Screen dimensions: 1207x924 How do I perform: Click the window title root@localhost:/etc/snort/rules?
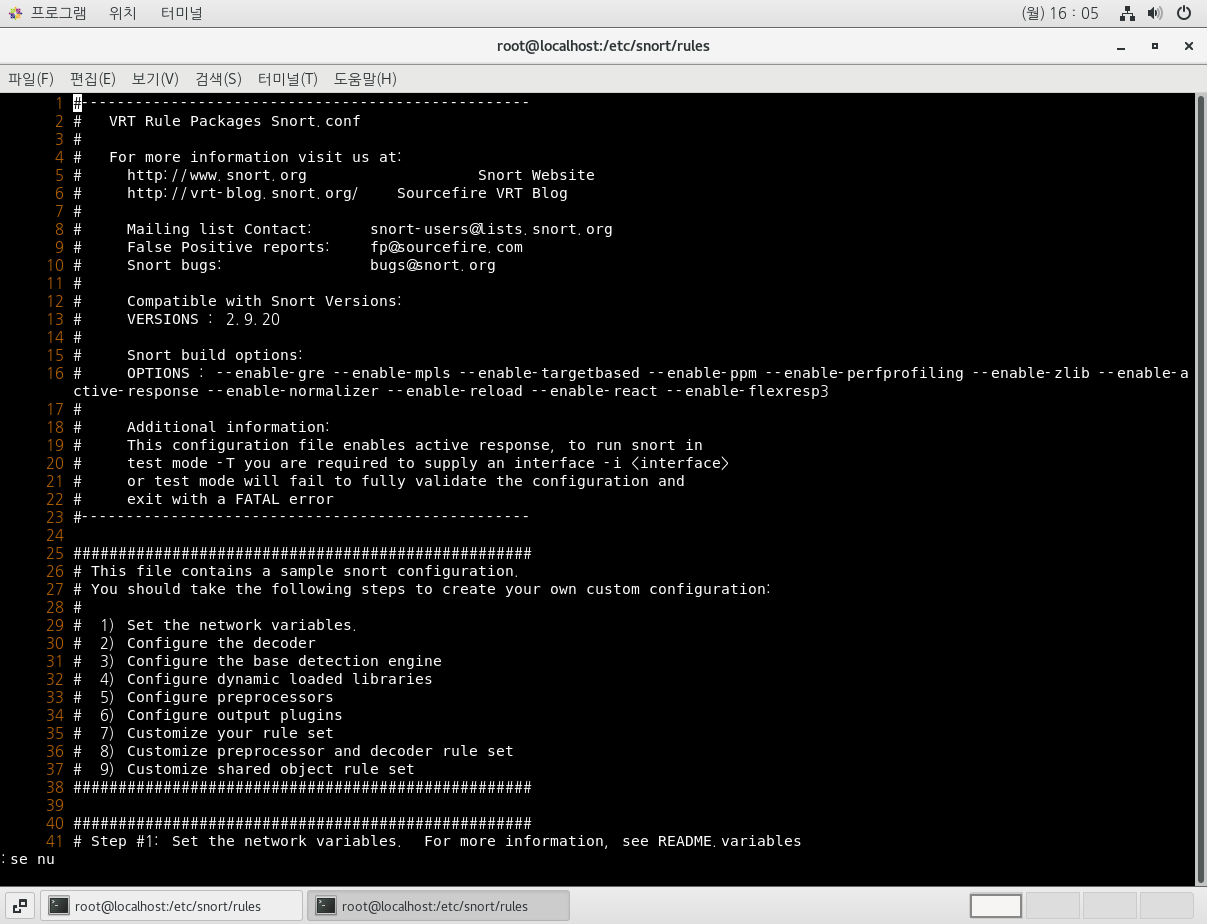(603, 46)
